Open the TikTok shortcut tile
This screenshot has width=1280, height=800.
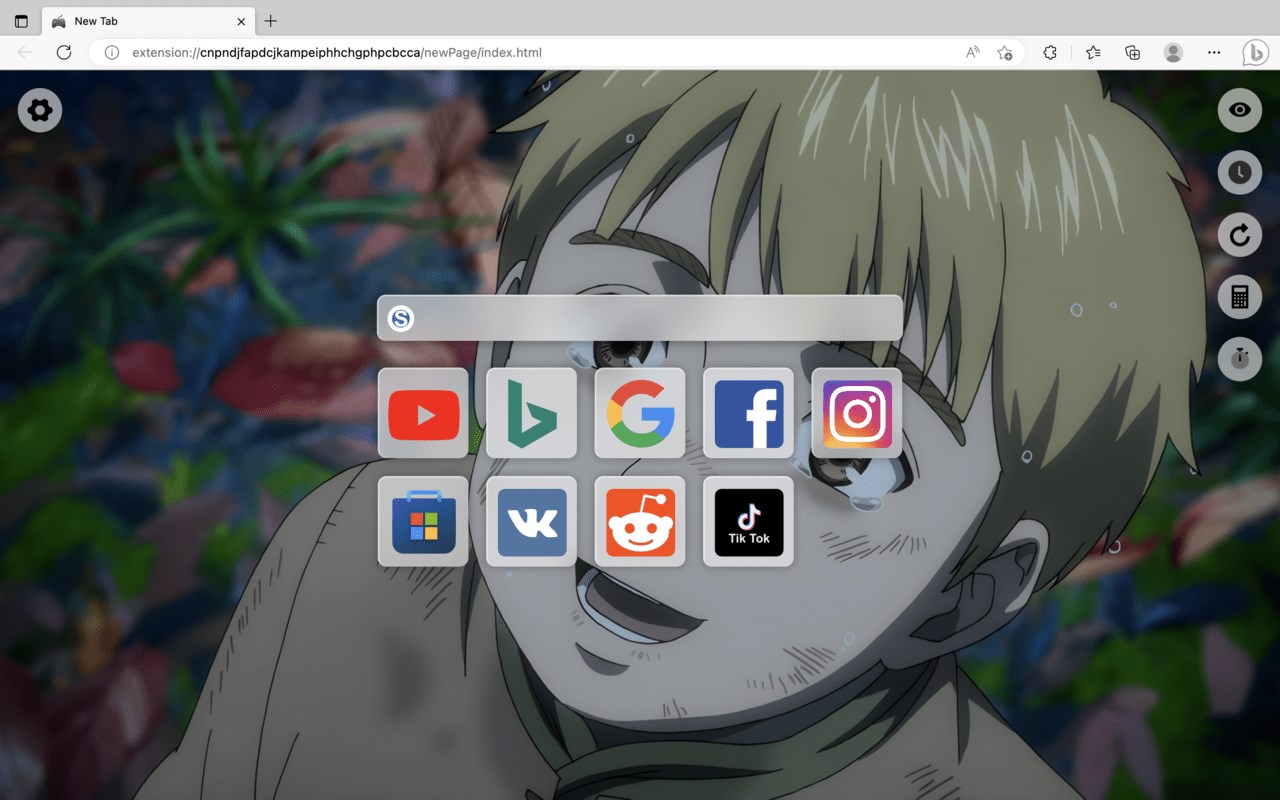748,521
